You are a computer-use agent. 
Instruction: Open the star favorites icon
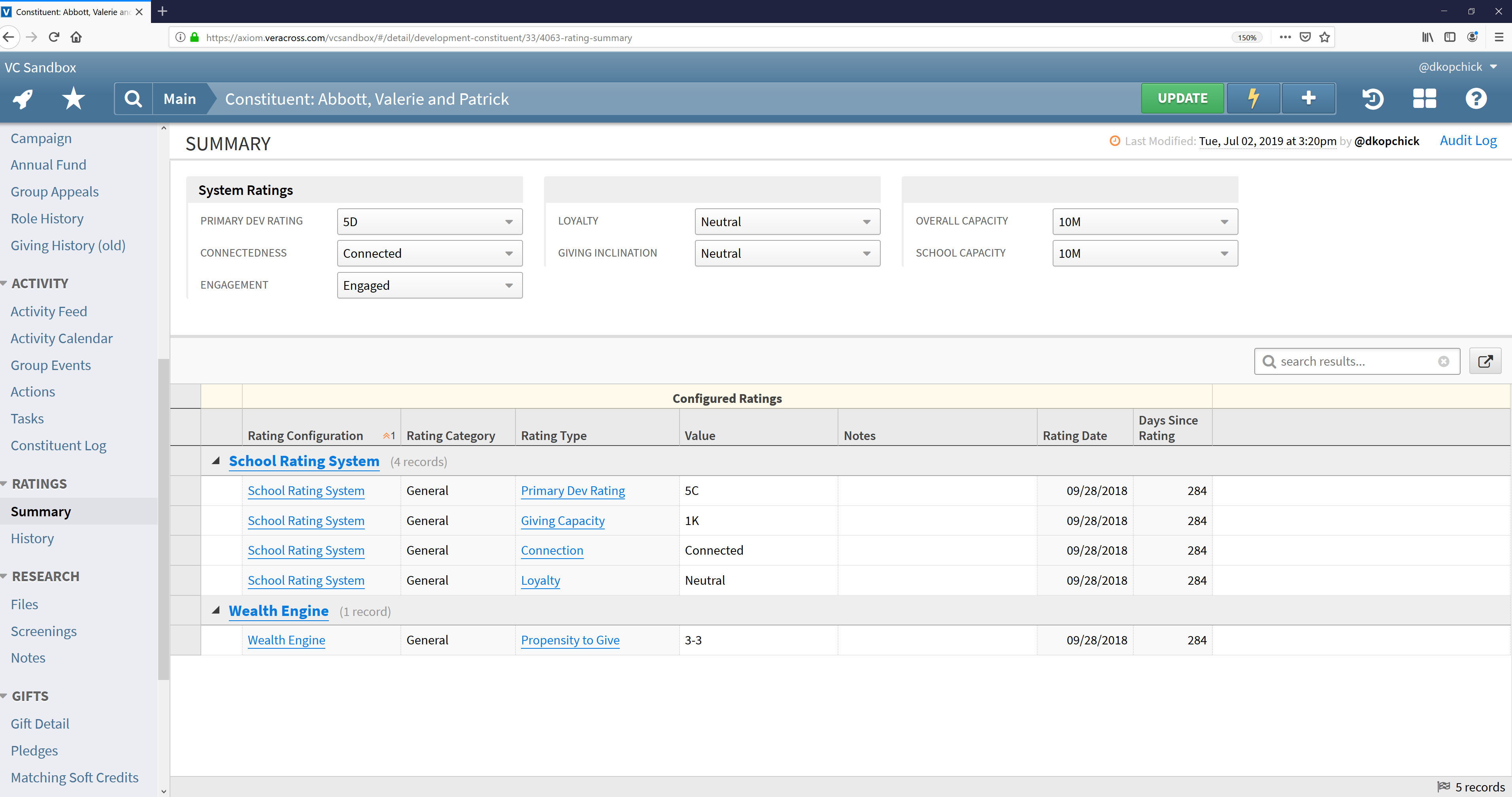[x=74, y=98]
